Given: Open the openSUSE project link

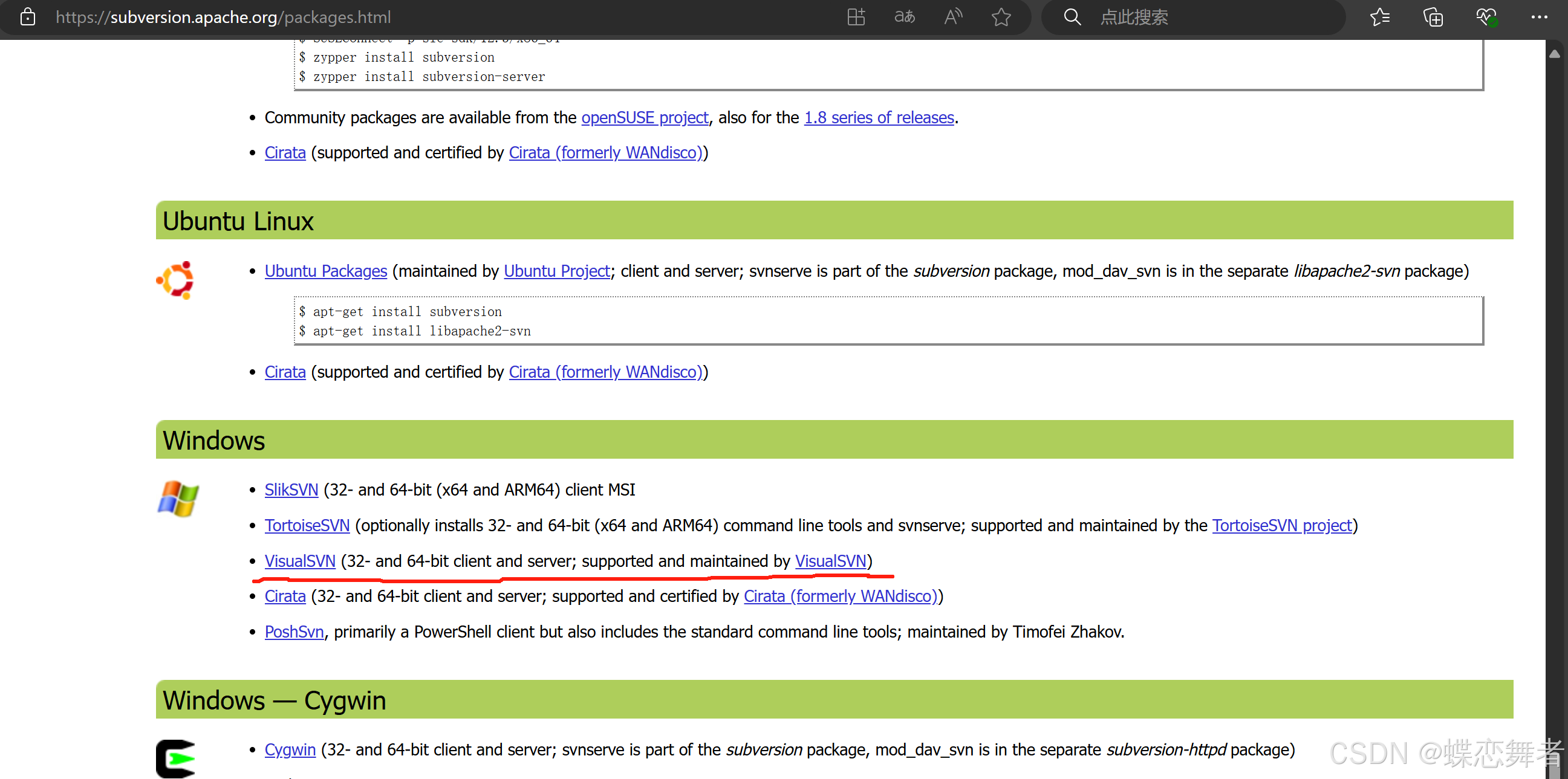Looking at the screenshot, I should pyautogui.click(x=645, y=117).
